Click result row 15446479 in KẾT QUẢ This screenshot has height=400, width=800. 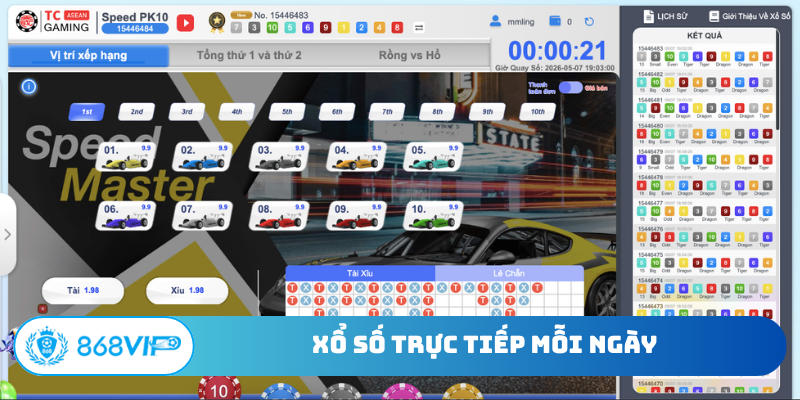coord(705,160)
